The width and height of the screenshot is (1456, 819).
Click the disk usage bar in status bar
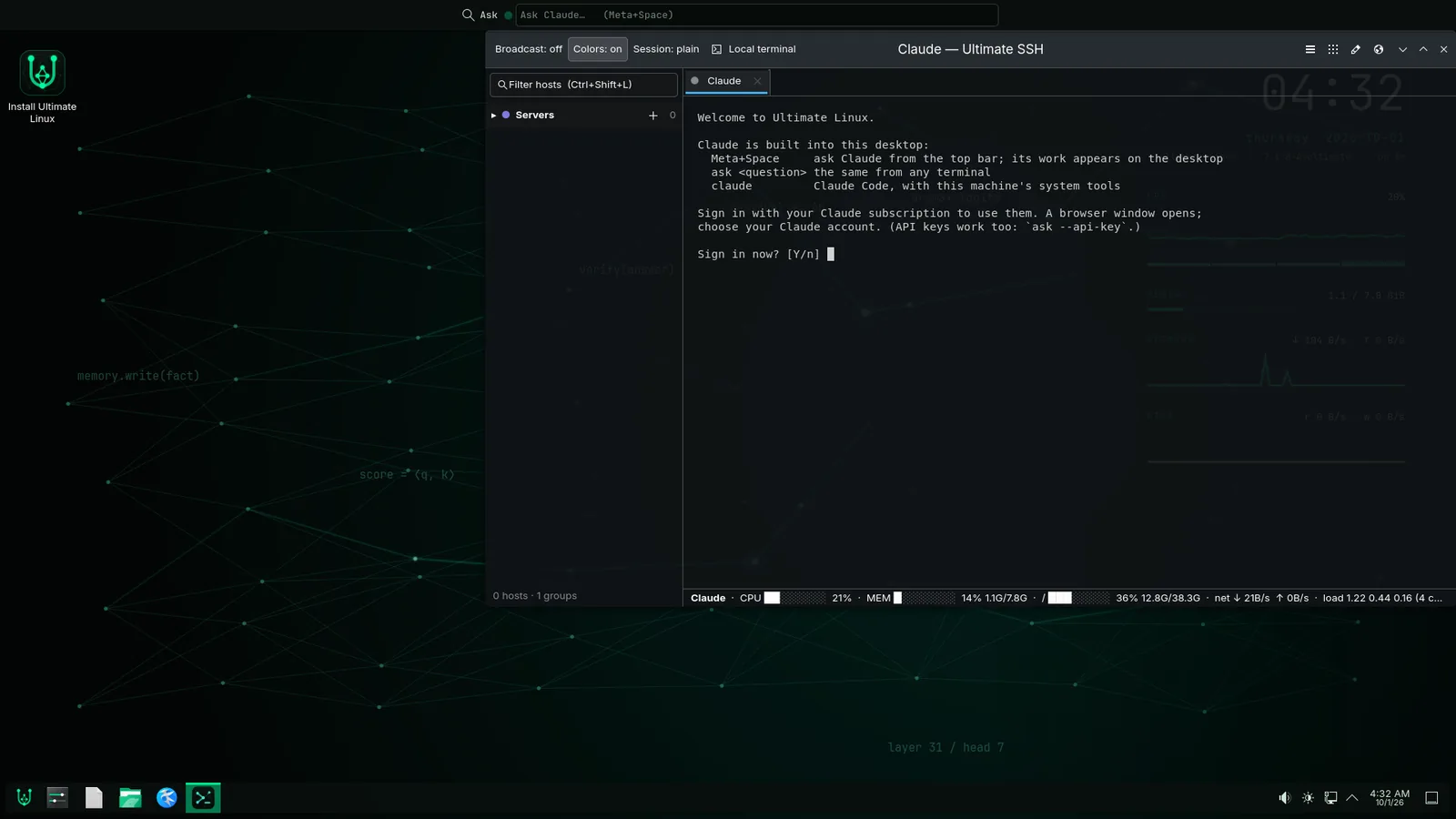tap(1078, 598)
